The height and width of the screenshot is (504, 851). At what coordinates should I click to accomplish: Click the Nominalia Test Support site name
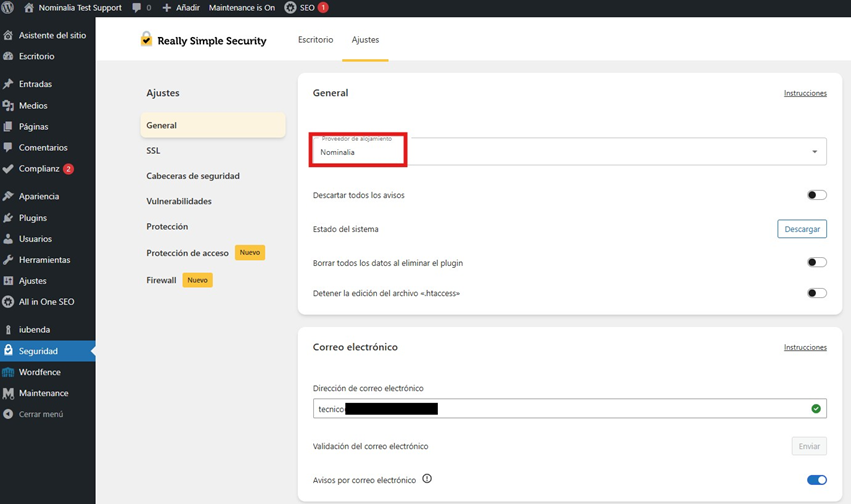pyautogui.click(x=80, y=8)
